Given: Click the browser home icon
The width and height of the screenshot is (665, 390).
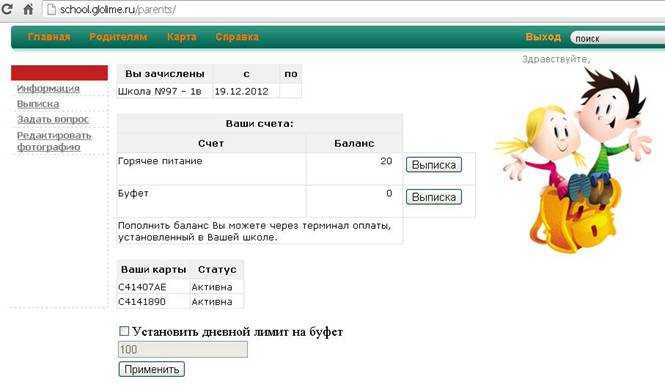Looking at the screenshot, I should [28, 8].
